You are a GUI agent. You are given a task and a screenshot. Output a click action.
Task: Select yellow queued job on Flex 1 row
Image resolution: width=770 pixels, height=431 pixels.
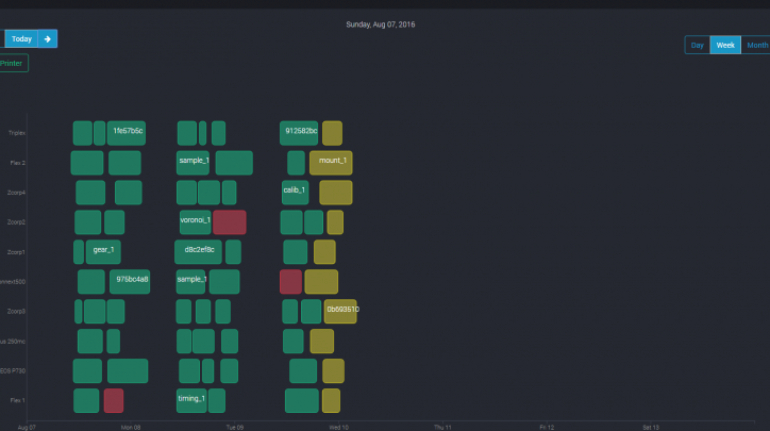click(331, 401)
